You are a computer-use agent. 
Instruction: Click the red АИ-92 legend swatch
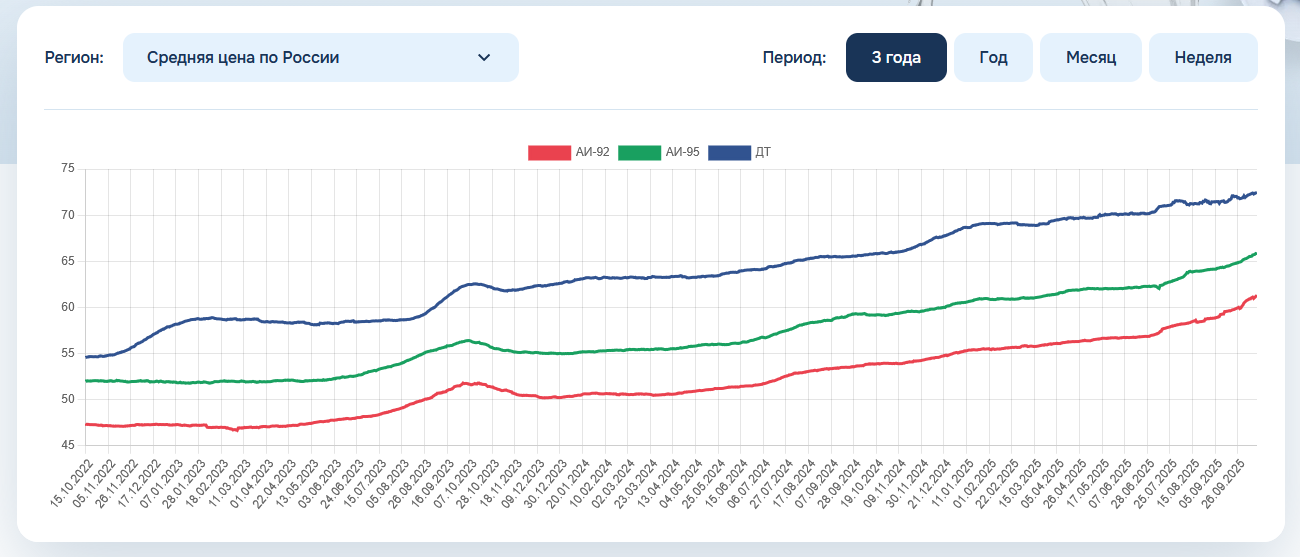[x=549, y=153]
